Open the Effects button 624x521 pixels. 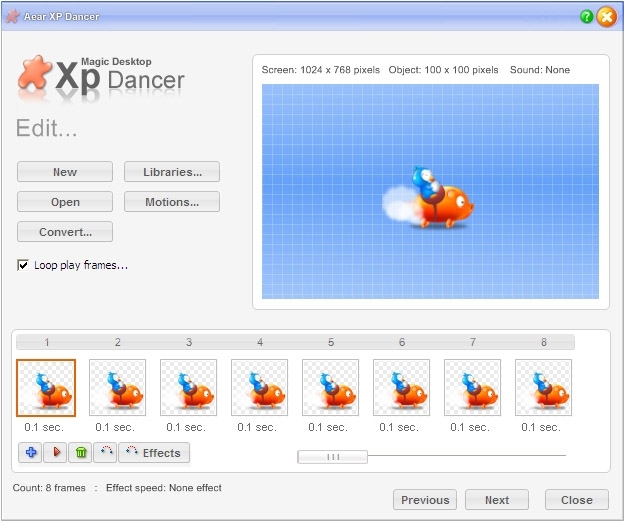point(154,453)
